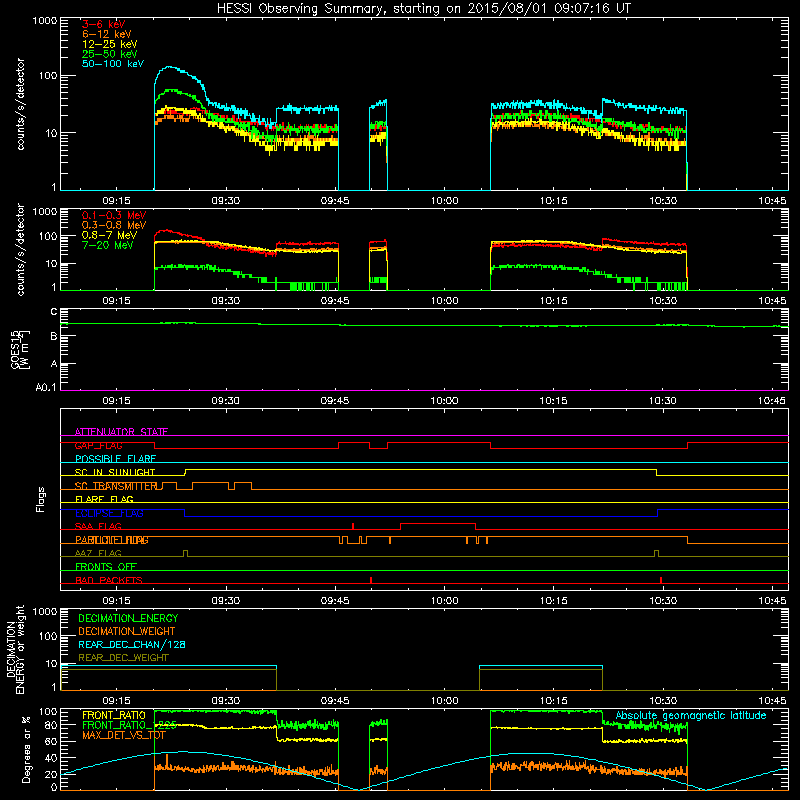Click the 10:00 tick label under GOES plot
The width and height of the screenshot is (800, 800).
click(x=444, y=401)
